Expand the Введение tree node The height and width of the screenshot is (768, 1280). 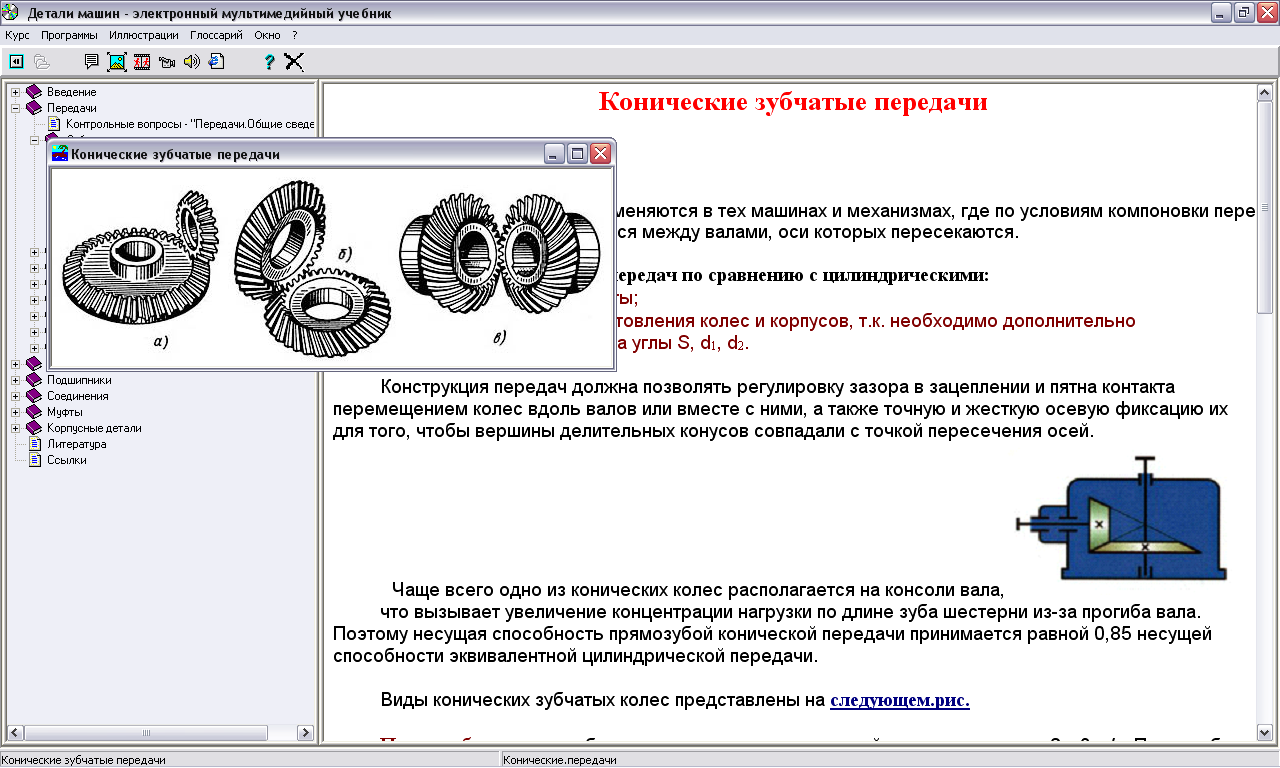click(x=16, y=92)
